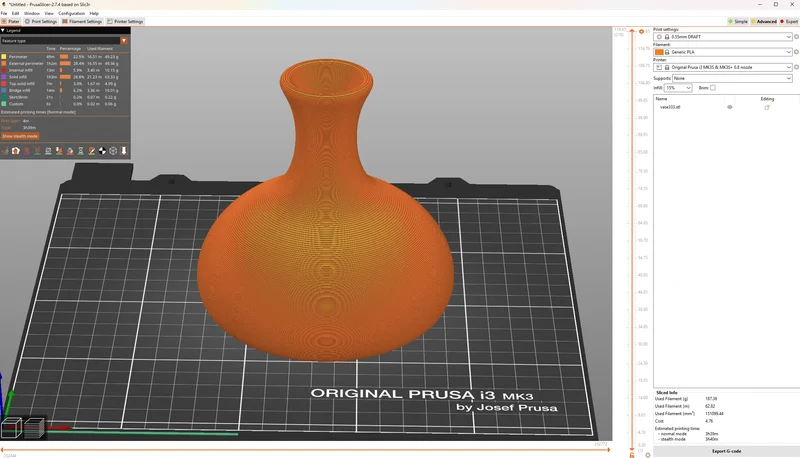
Task: Click the add color change marker on vertical slider
Action: (x=641, y=32)
